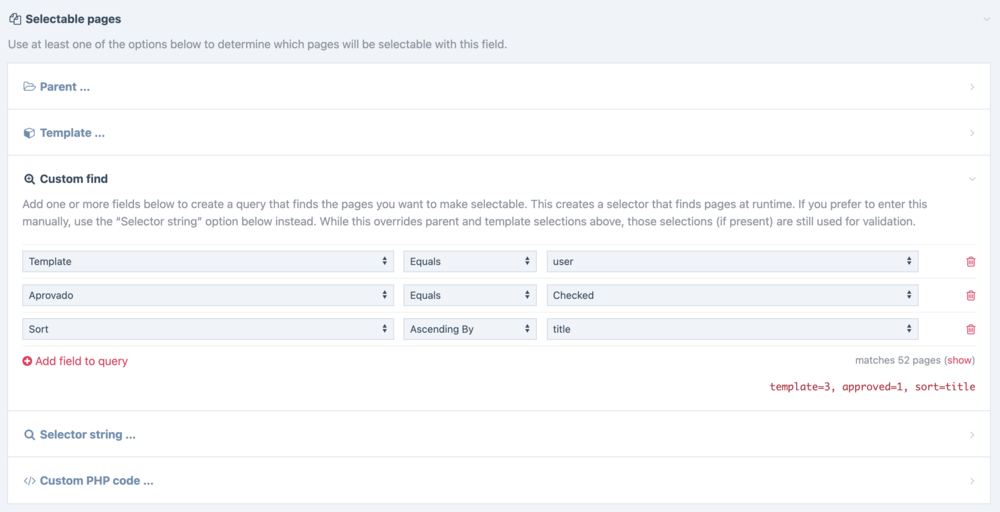The image size is (1000, 512).
Task: Open the Aprovado field dropdown
Action: pyautogui.click(x=208, y=295)
